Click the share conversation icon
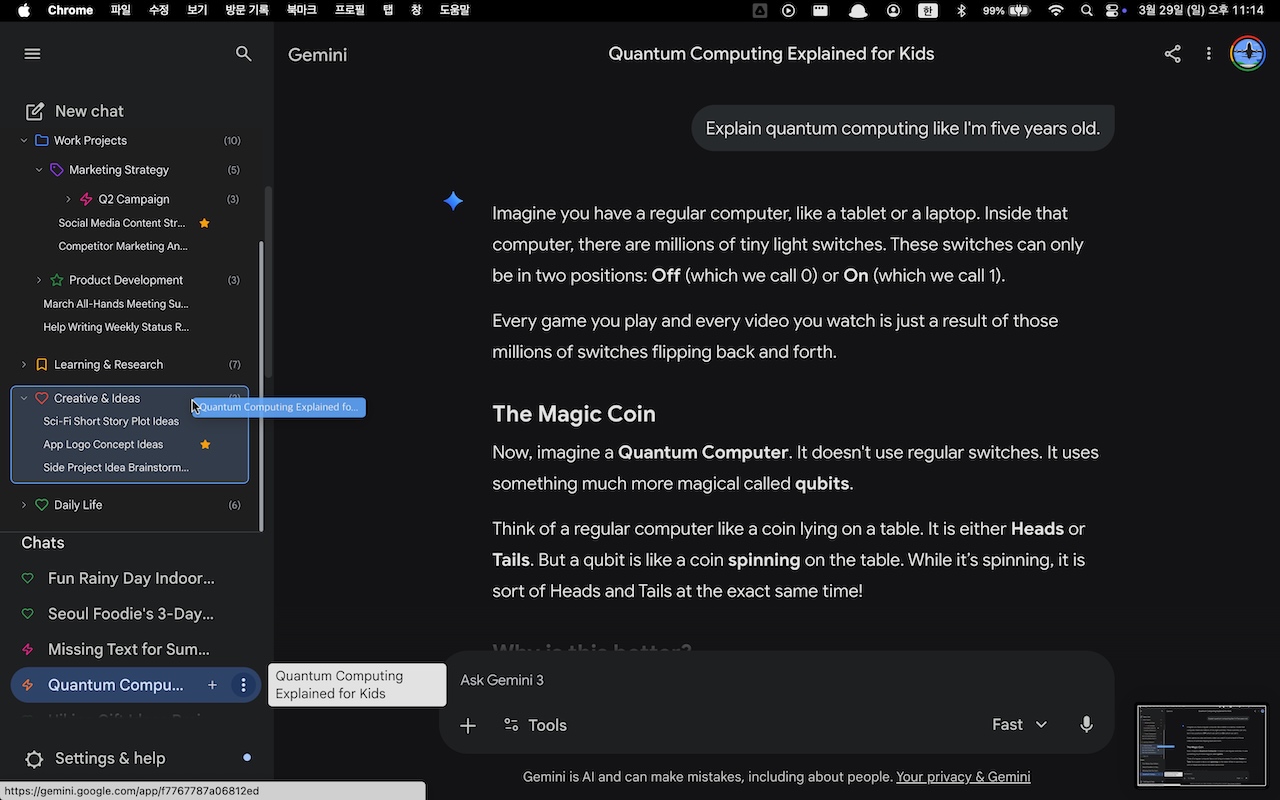Screen dimensions: 1280x800 1172,54
